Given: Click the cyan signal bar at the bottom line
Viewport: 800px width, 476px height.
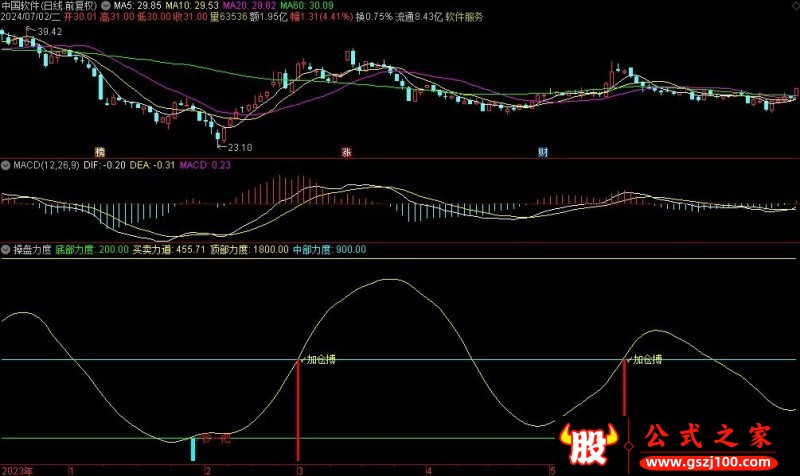Looking at the screenshot, I should 193,448.
